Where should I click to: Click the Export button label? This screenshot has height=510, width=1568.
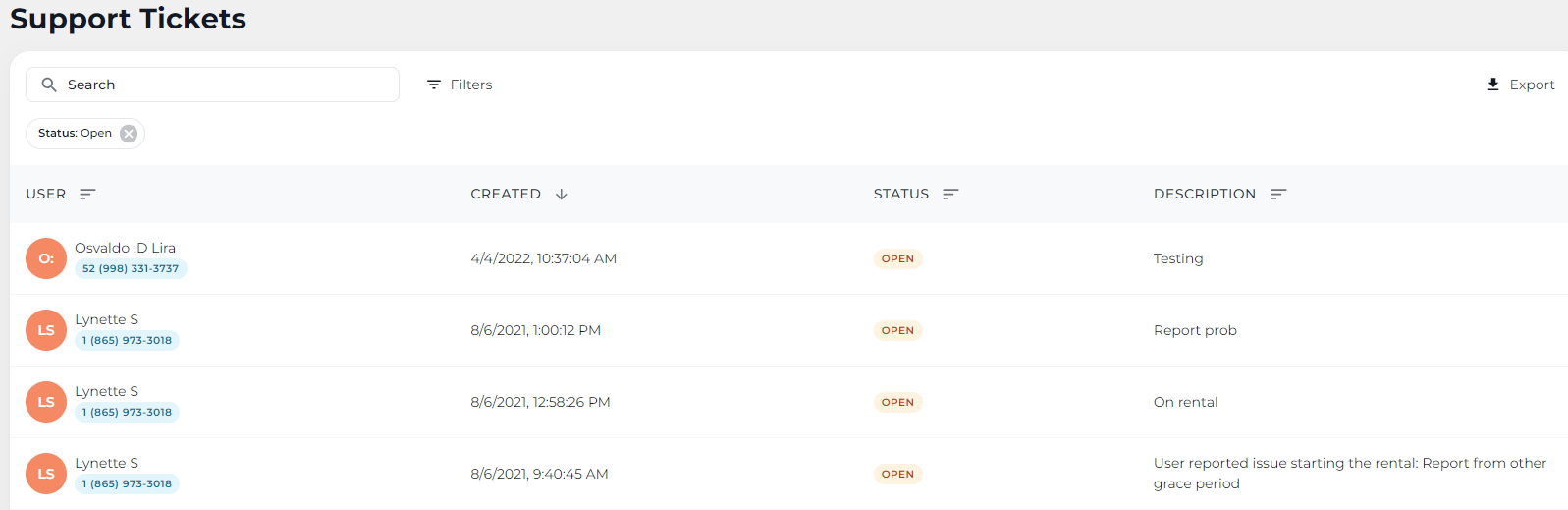tap(1532, 85)
